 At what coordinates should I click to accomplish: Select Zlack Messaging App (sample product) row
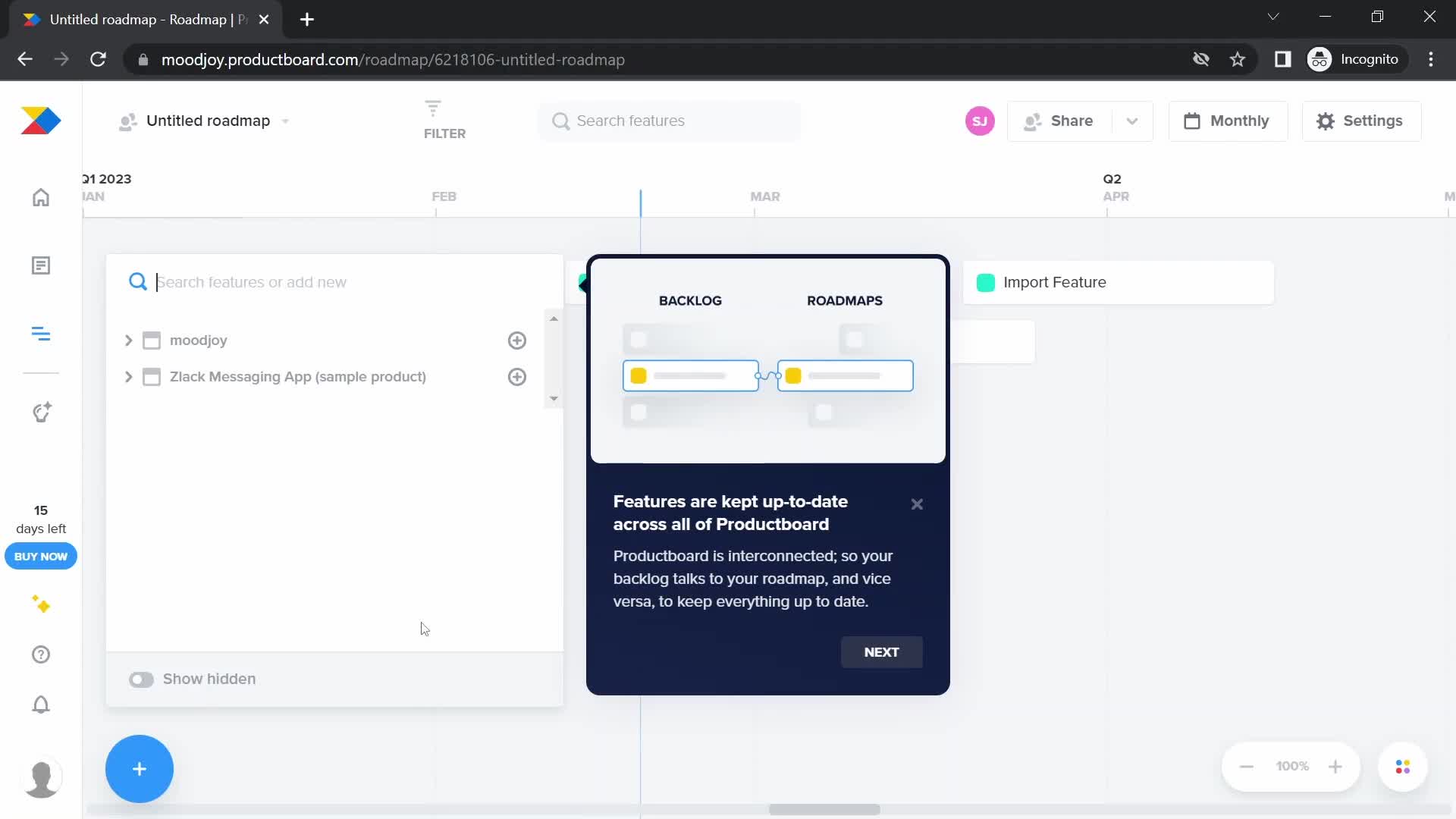326,377
